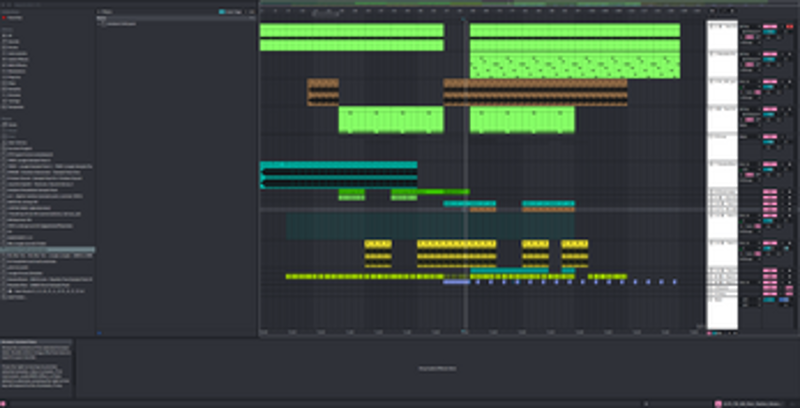Select the highlighted item in browser places list

pyautogui.click(x=47, y=250)
